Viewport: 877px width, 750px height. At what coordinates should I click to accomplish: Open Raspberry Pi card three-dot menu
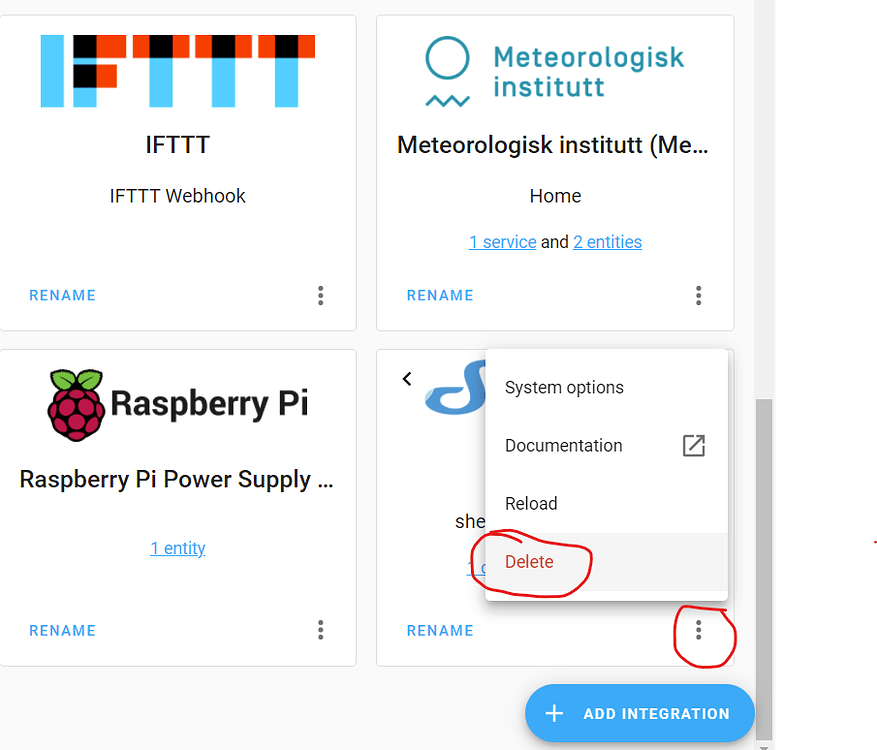pyautogui.click(x=320, y=630)
